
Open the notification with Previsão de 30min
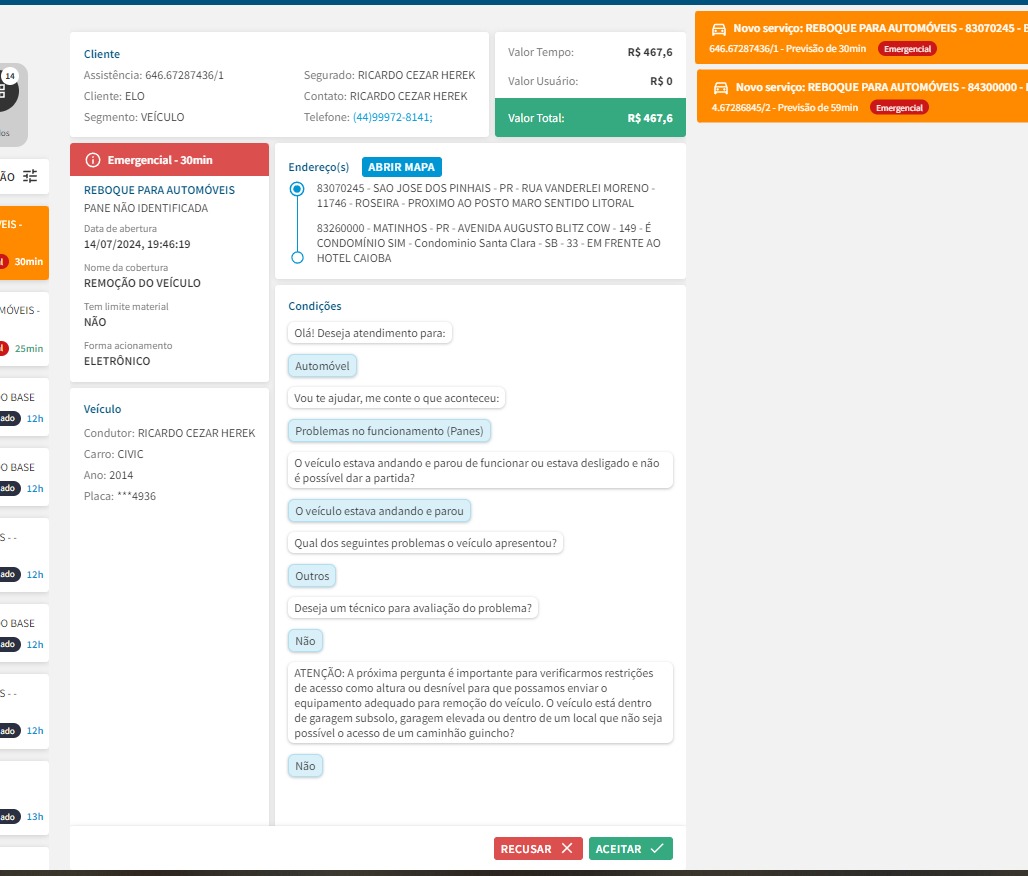click(x=861, y=38)
